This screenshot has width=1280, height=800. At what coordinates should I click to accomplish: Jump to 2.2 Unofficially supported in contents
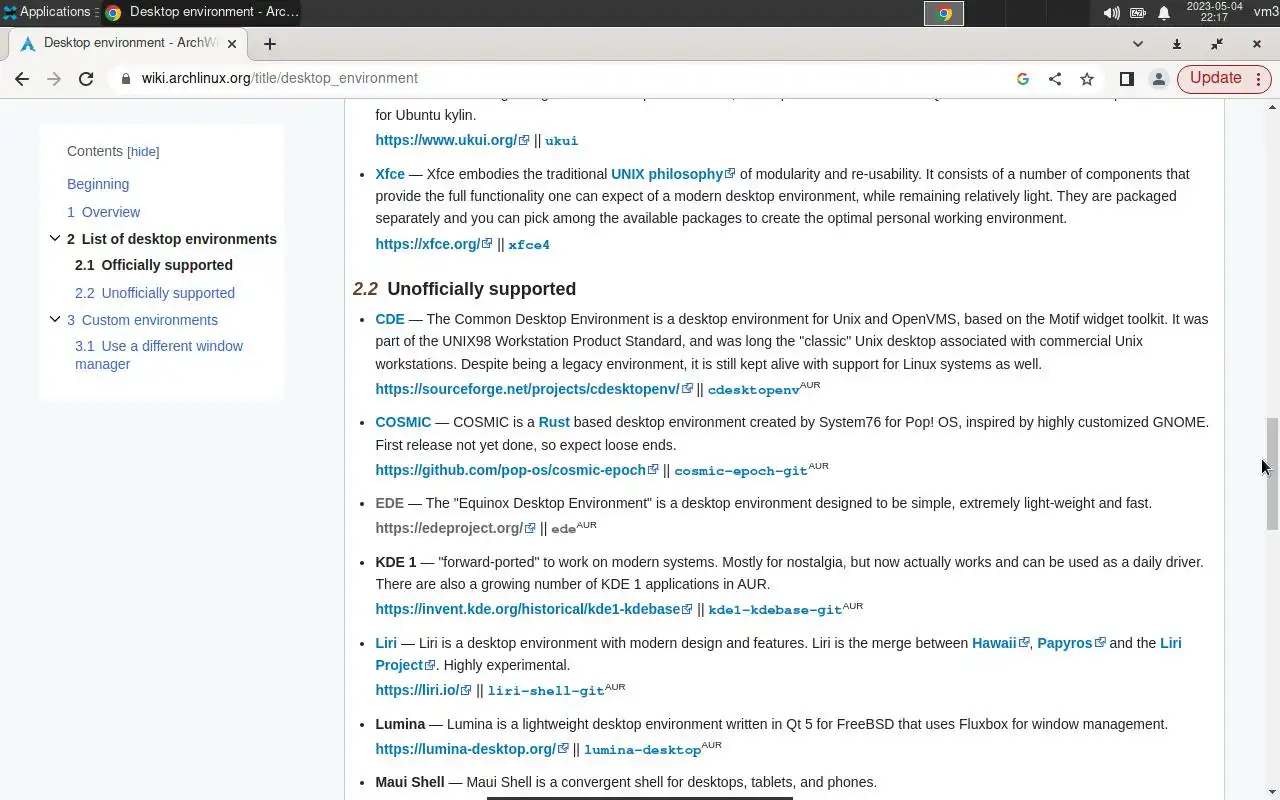155,293
